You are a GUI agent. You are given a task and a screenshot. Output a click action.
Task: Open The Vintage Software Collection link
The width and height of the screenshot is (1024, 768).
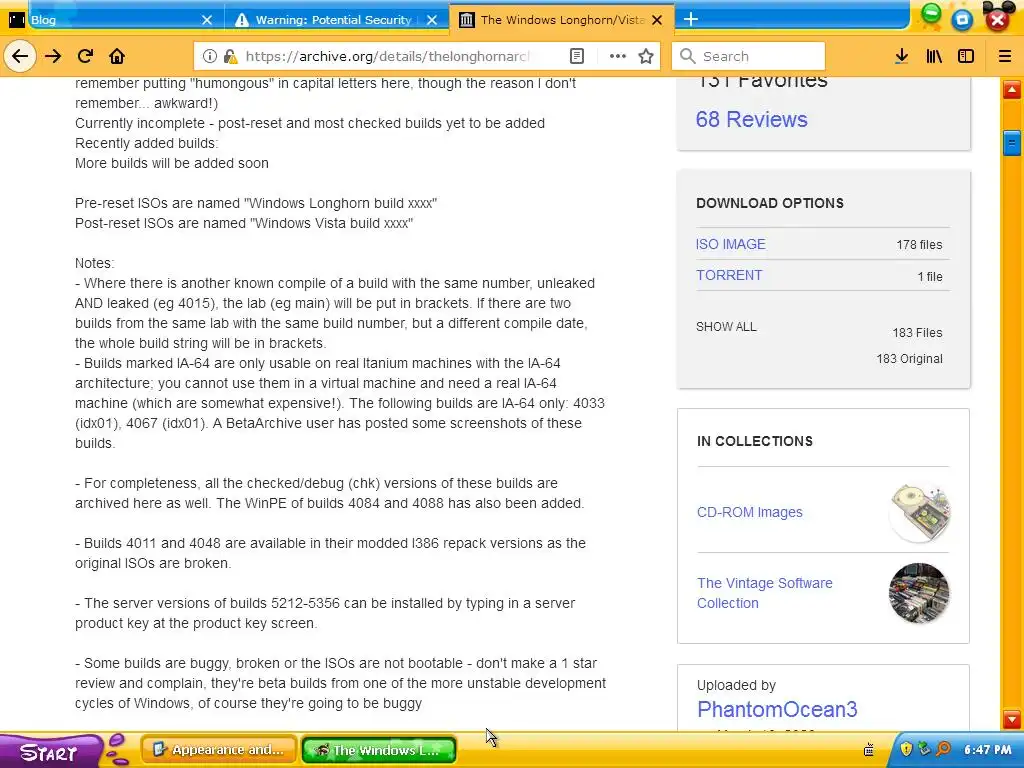[764, 593]
